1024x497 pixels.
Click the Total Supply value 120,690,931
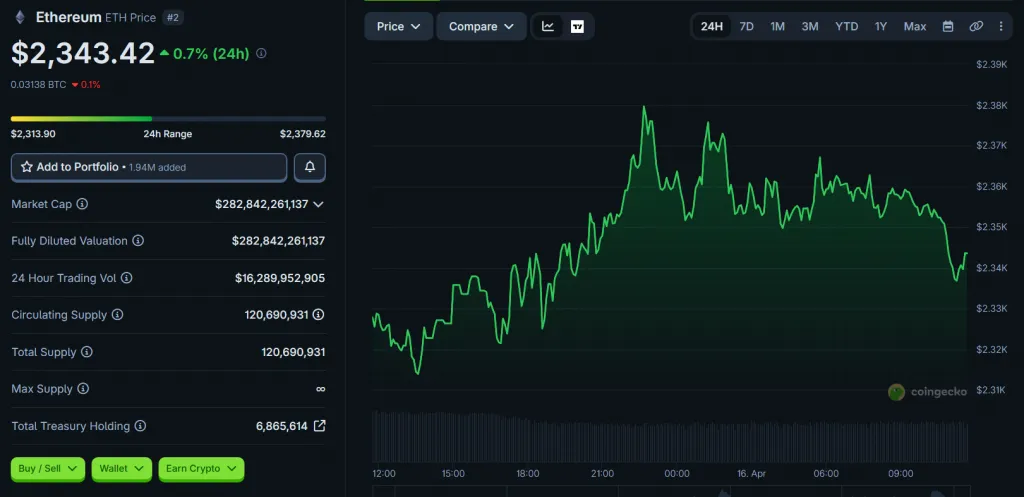coord(293,352)
